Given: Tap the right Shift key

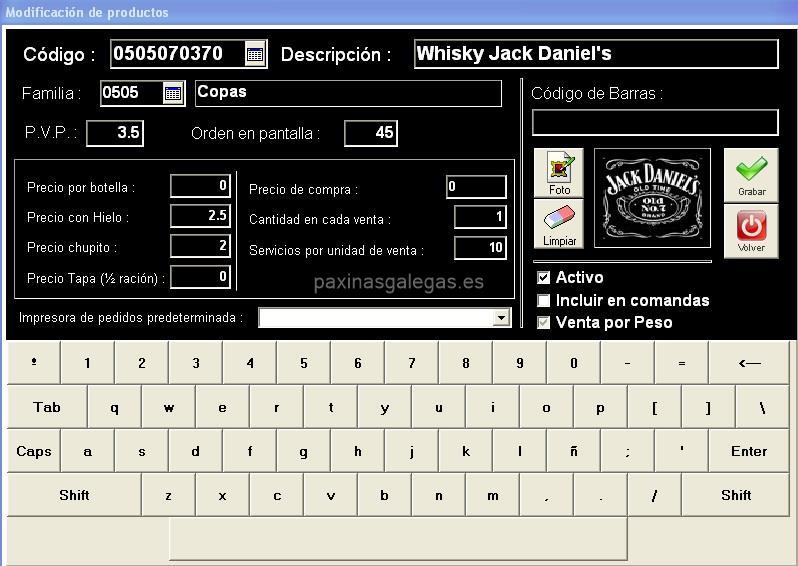Looking at the screenshot, I should pyautogui.click(x=735, y=495).
